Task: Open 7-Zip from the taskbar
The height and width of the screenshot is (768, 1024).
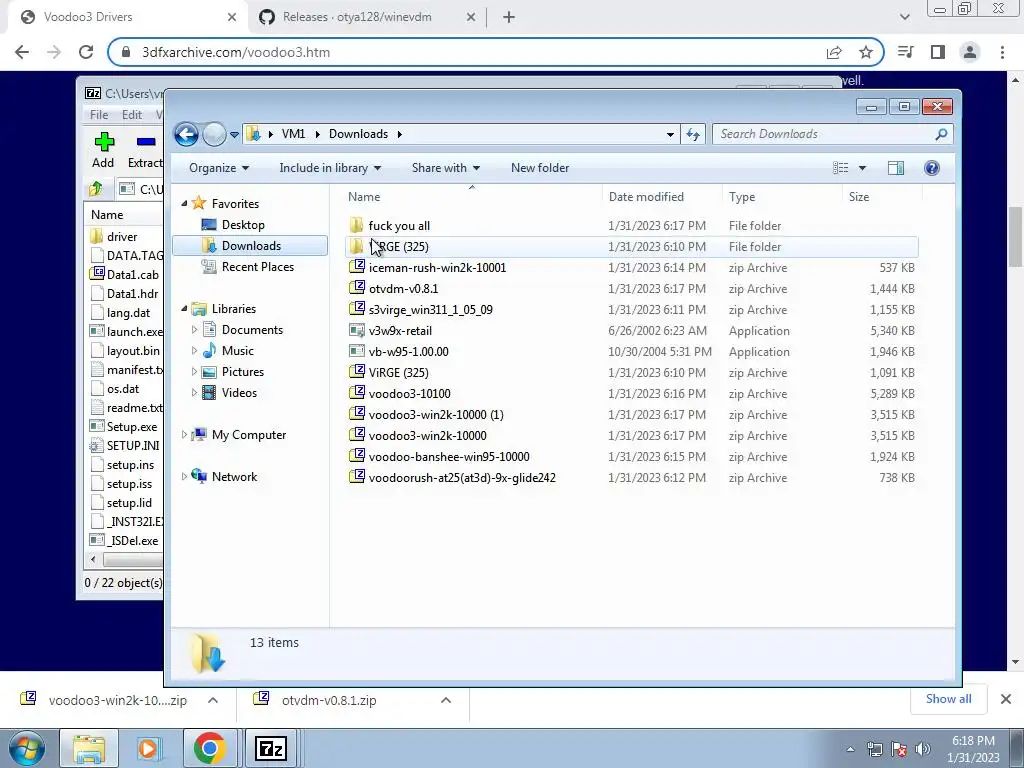Action: (270, 748)
